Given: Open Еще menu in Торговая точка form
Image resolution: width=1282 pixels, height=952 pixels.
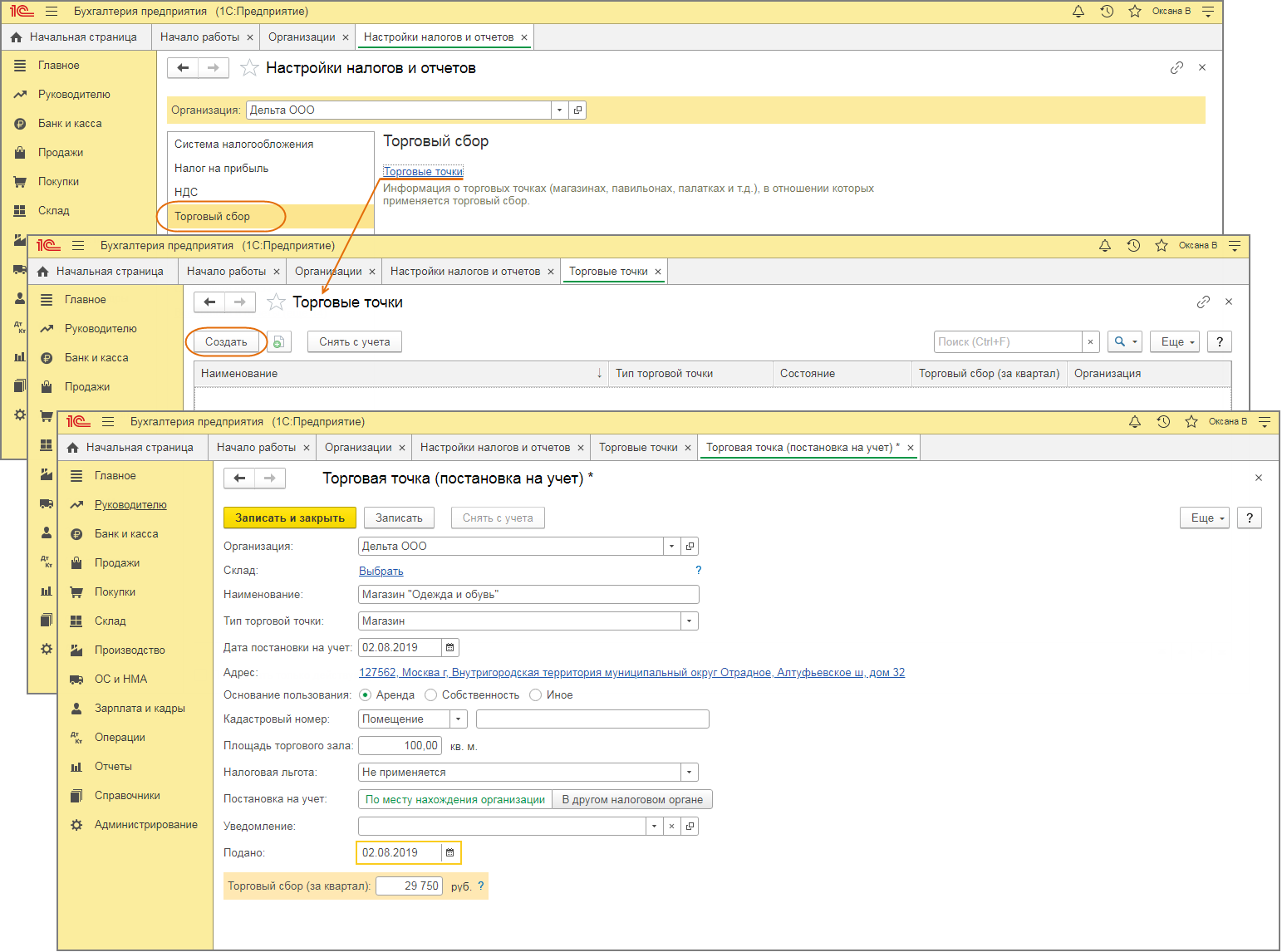Looking at the screenshot, I should coord(1204,518).
